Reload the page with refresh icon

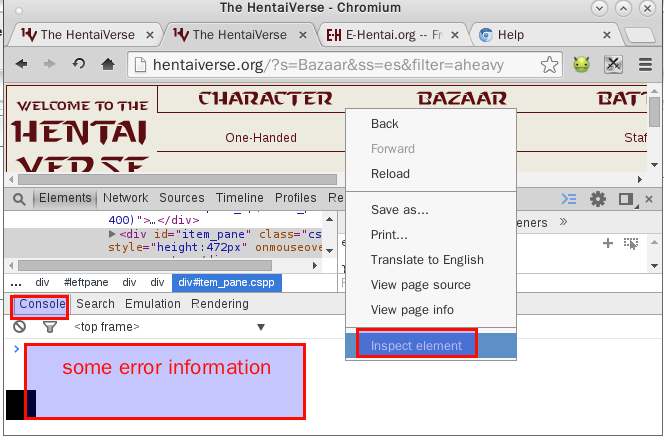[x=79, y=64]
